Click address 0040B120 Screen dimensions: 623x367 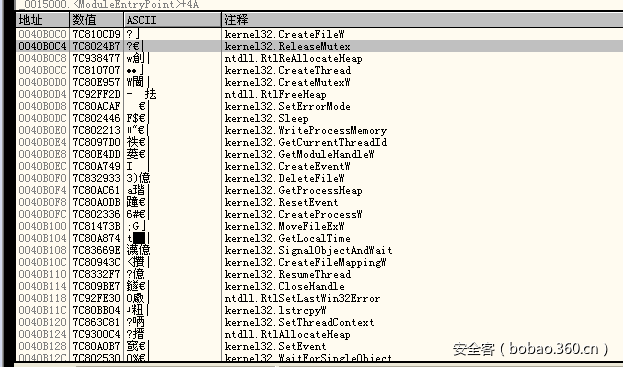coord(42,322)
